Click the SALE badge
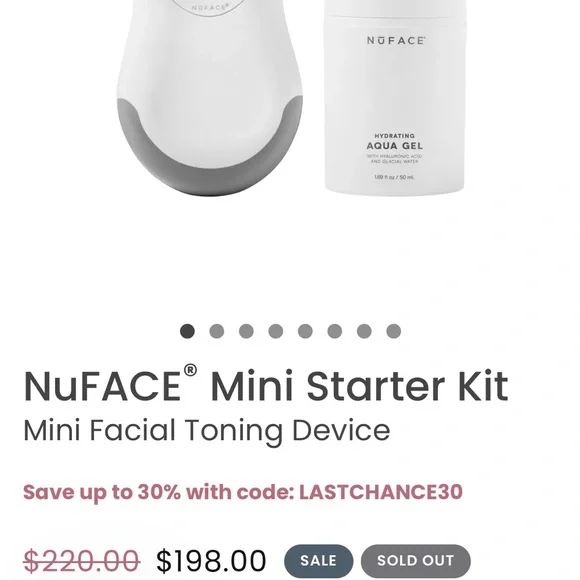Screen dimensions: 580x580 pyautogui.click(x=318, y=561)
